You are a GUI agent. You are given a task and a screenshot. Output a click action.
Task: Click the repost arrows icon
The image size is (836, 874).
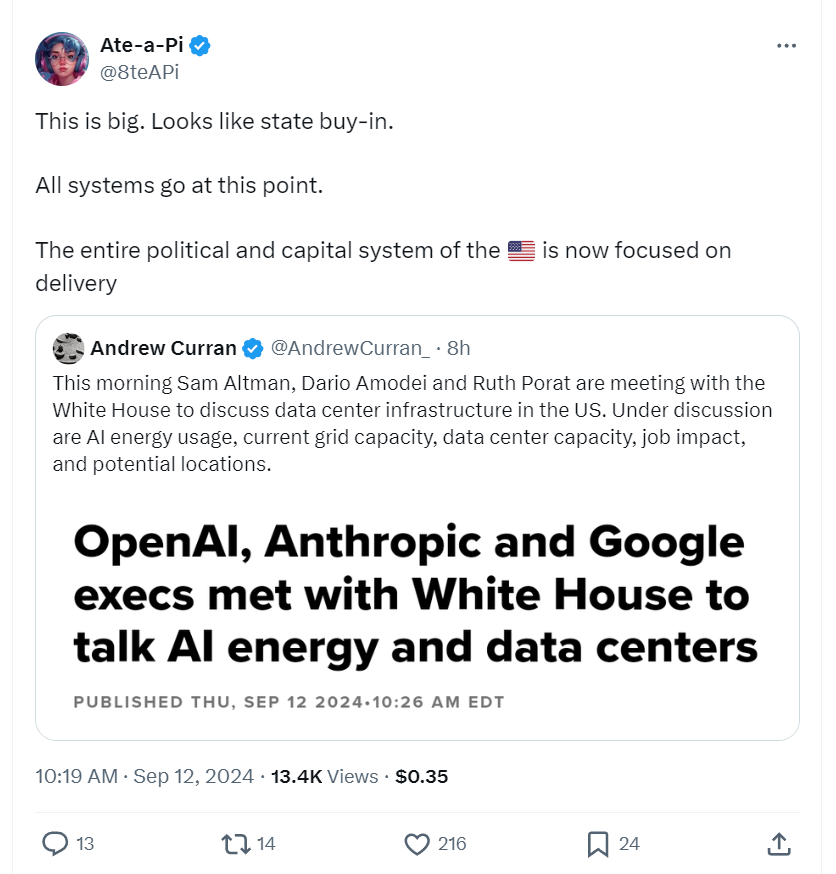tap(234, 844)
